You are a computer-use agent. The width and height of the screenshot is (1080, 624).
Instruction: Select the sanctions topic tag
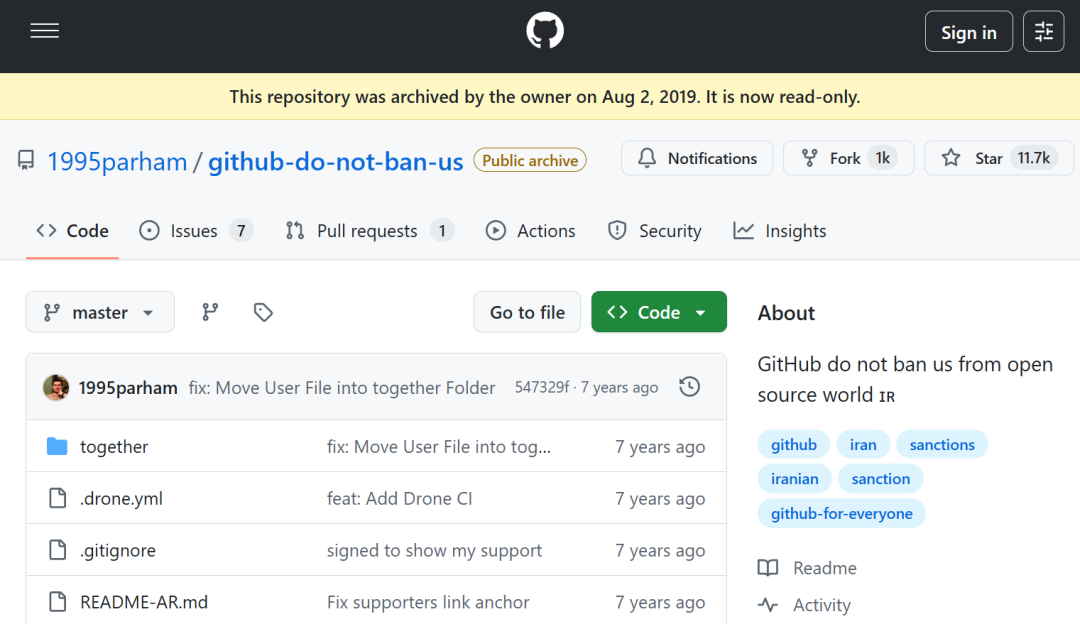942,444
